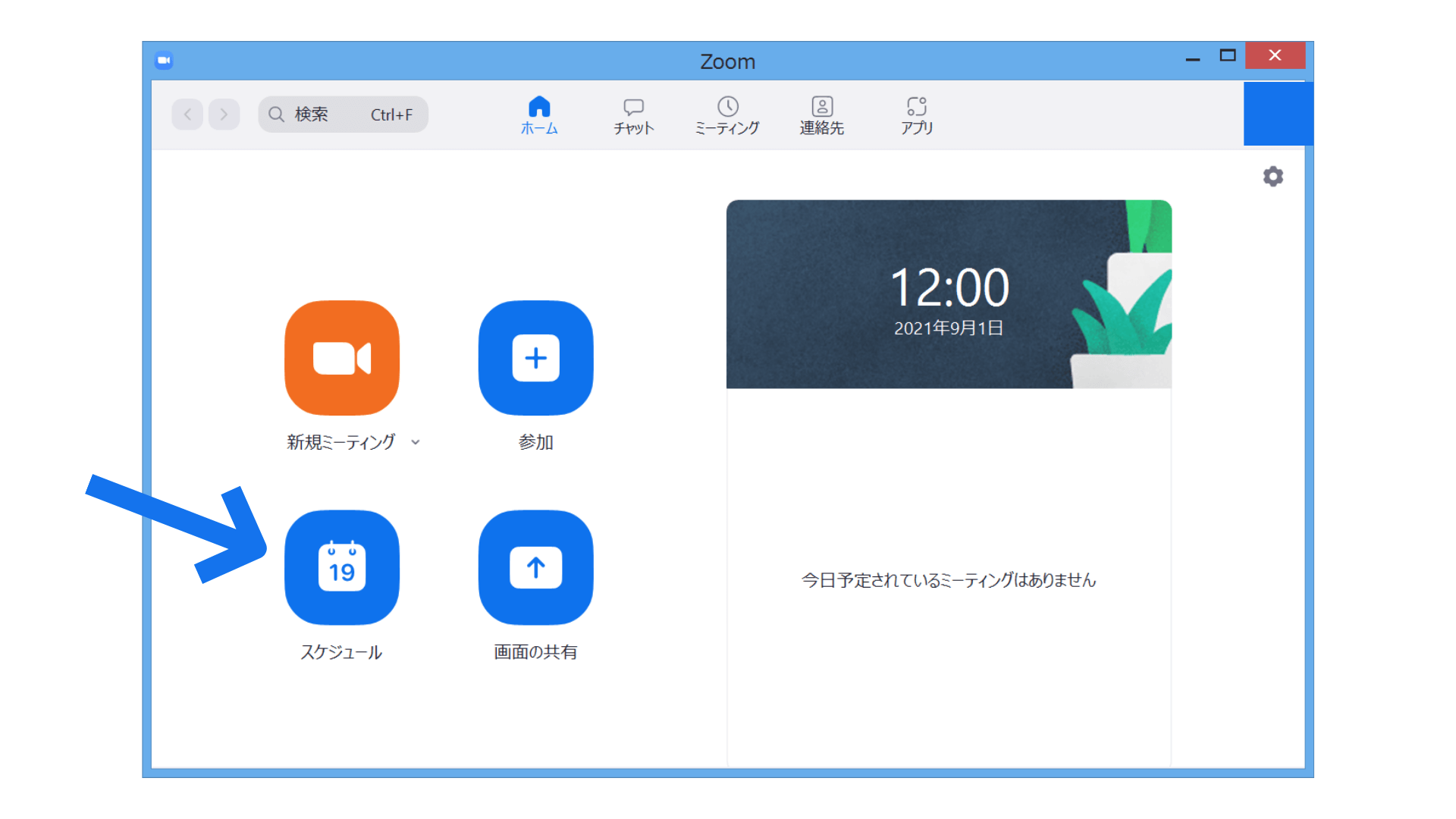
Task: Click the Share Screen (画面の共有) arrow icon
Action: click(x=535, y=567)
